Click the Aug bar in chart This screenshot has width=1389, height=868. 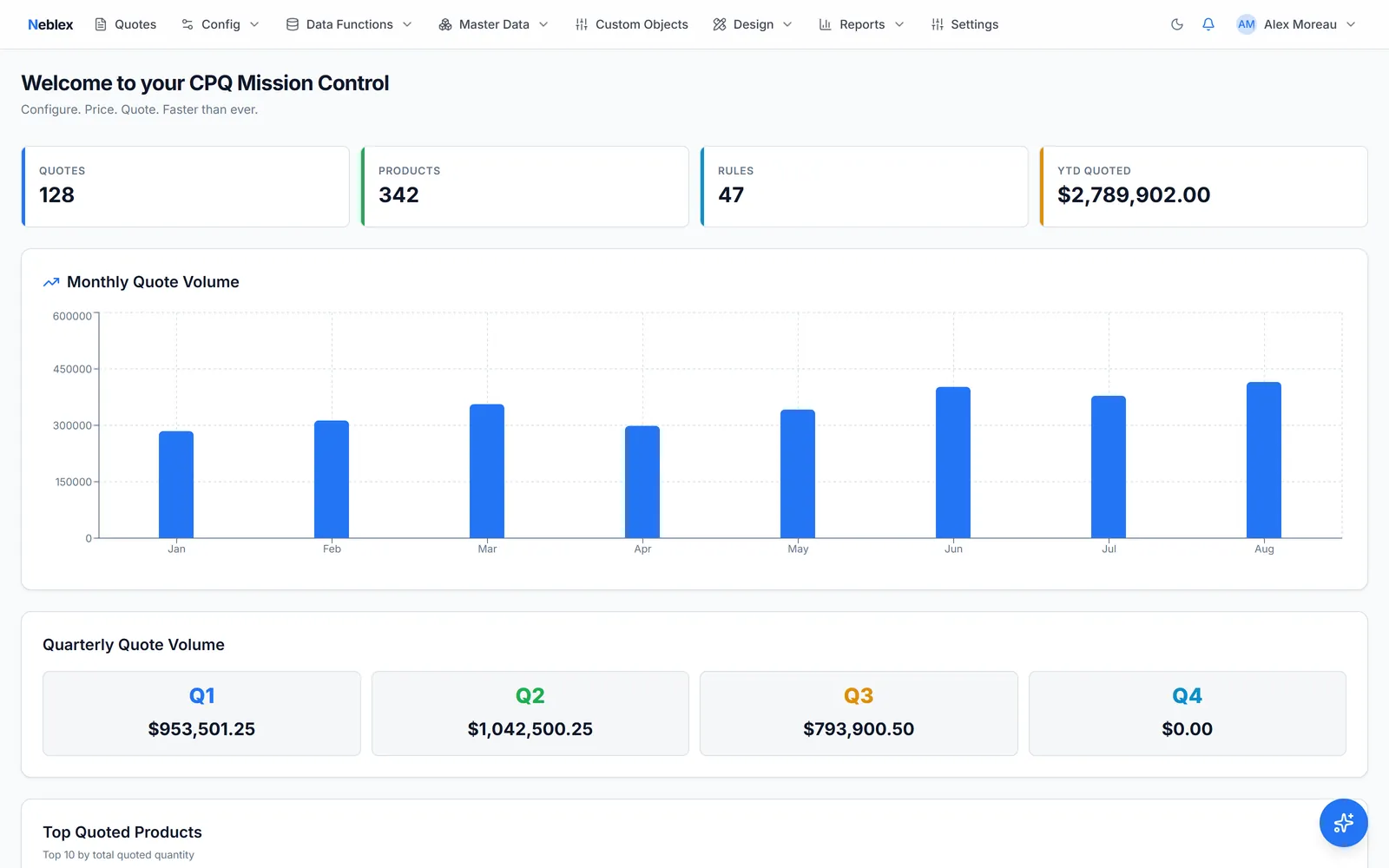click(1264, 460)
